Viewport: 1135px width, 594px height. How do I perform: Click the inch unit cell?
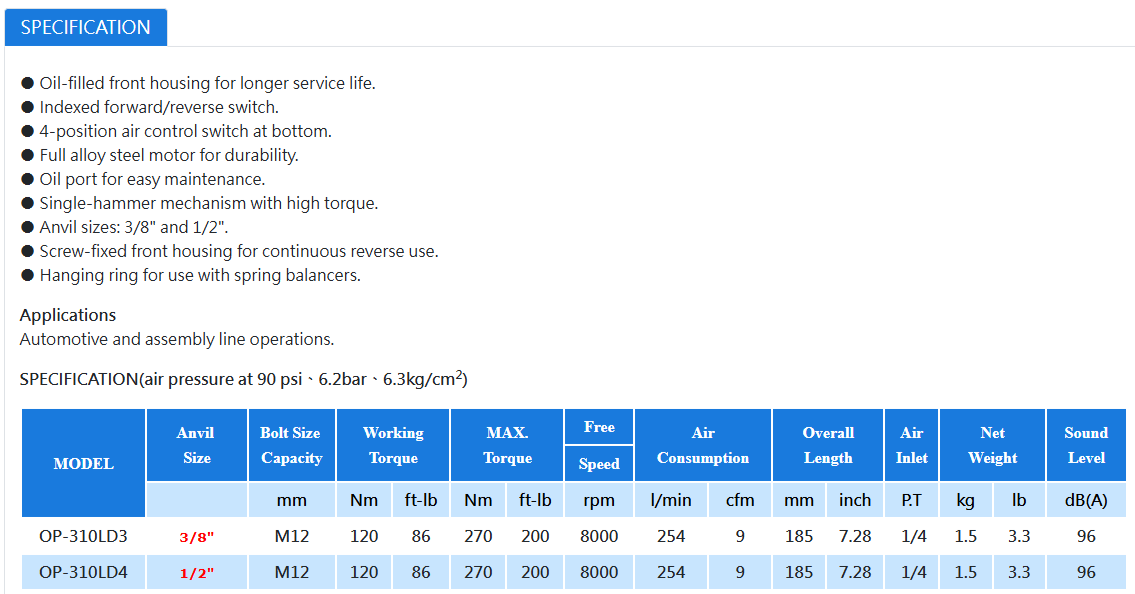point(855,500)
